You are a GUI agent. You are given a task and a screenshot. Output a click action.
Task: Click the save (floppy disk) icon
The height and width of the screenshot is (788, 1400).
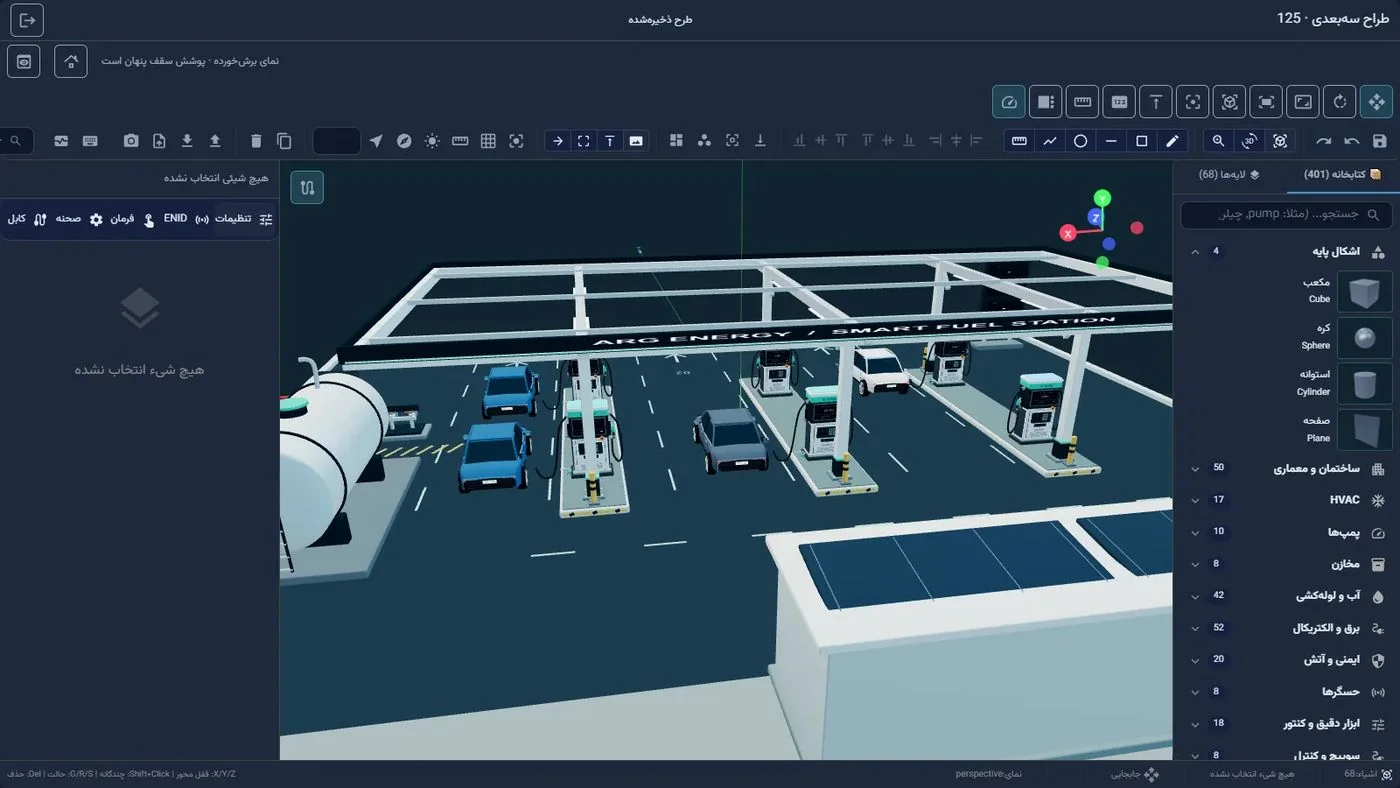coord(1380,141)
